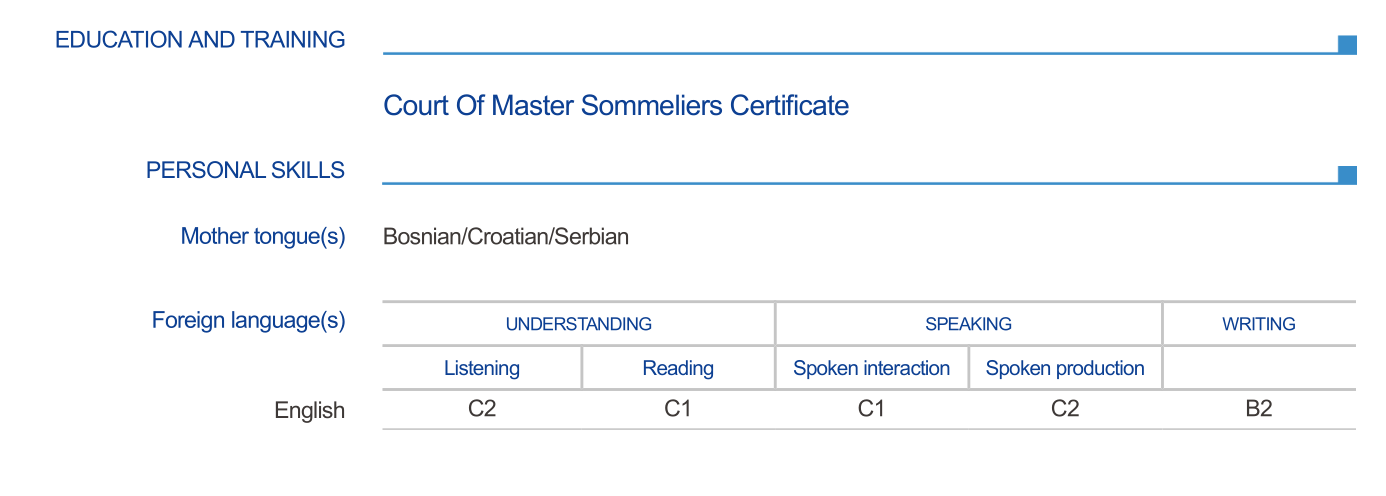This screenshot has width=1386, height=496.
Task: Click the C1 level under Reading
Action: 678,409
